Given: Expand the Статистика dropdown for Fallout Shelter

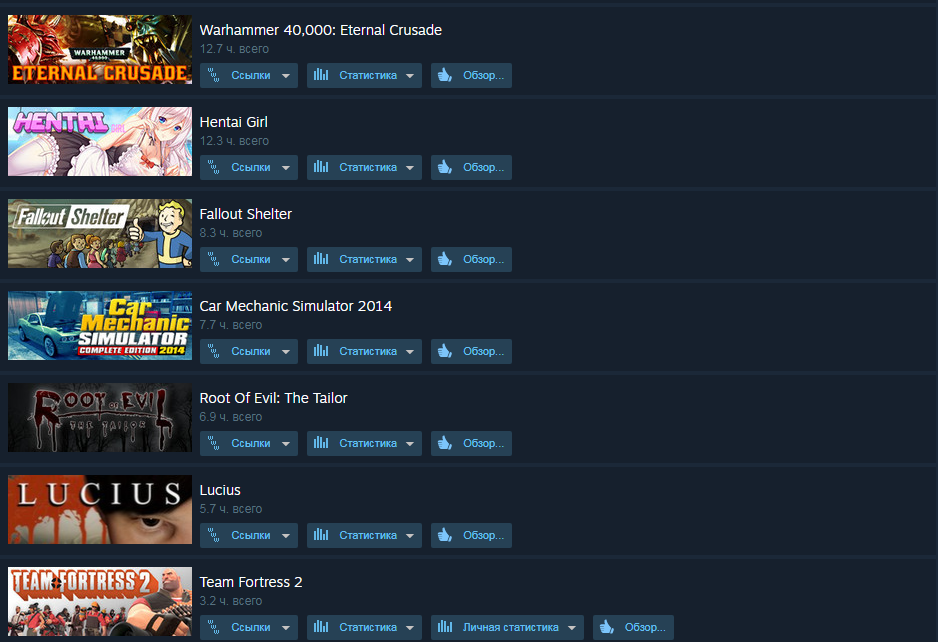Looking at the screenshot, I should [x=410, y=260].
